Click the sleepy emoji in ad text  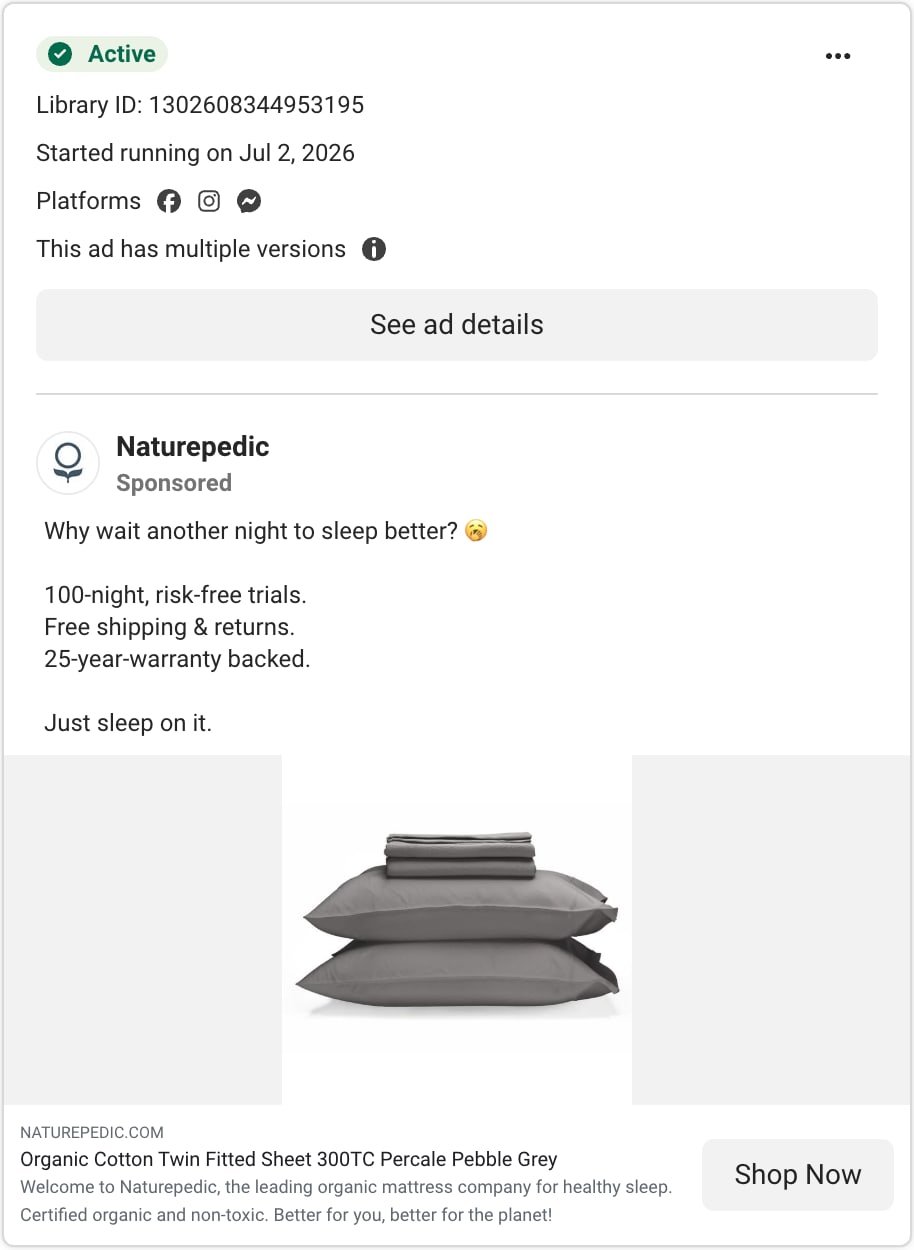pyautogui.click(x=477, y=531)
